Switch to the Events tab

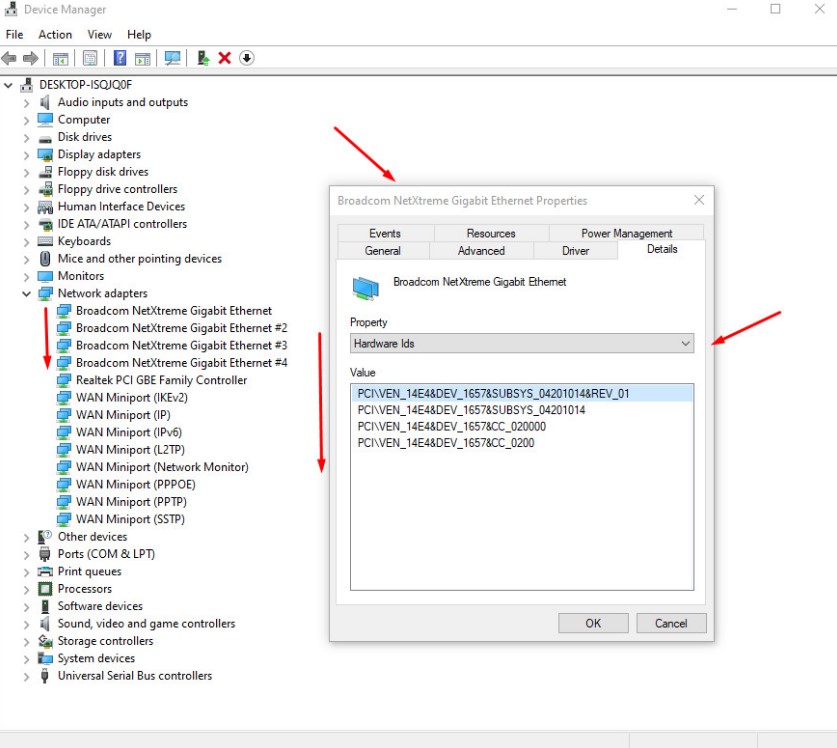(385, 233)
